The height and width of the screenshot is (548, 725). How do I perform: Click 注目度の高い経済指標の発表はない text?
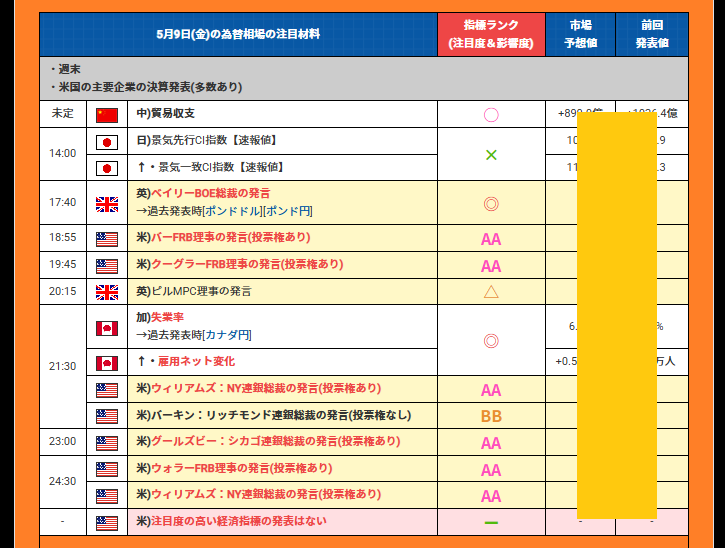point(239,521)
